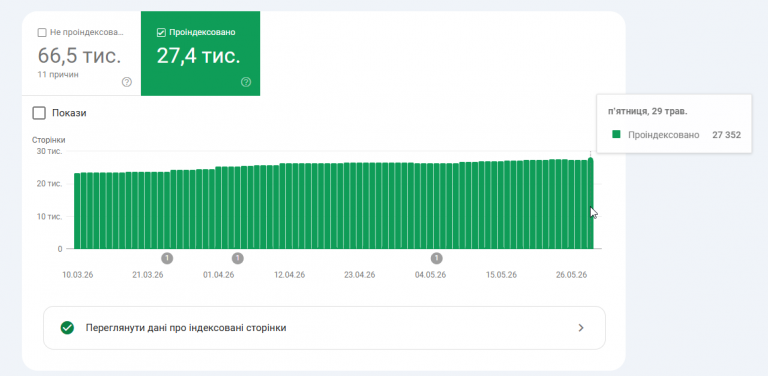Image resolution: width=768 pixels, height=376 pixels.
Task: Click the 23.04.26 axis date label
Action: pos(360,275)
